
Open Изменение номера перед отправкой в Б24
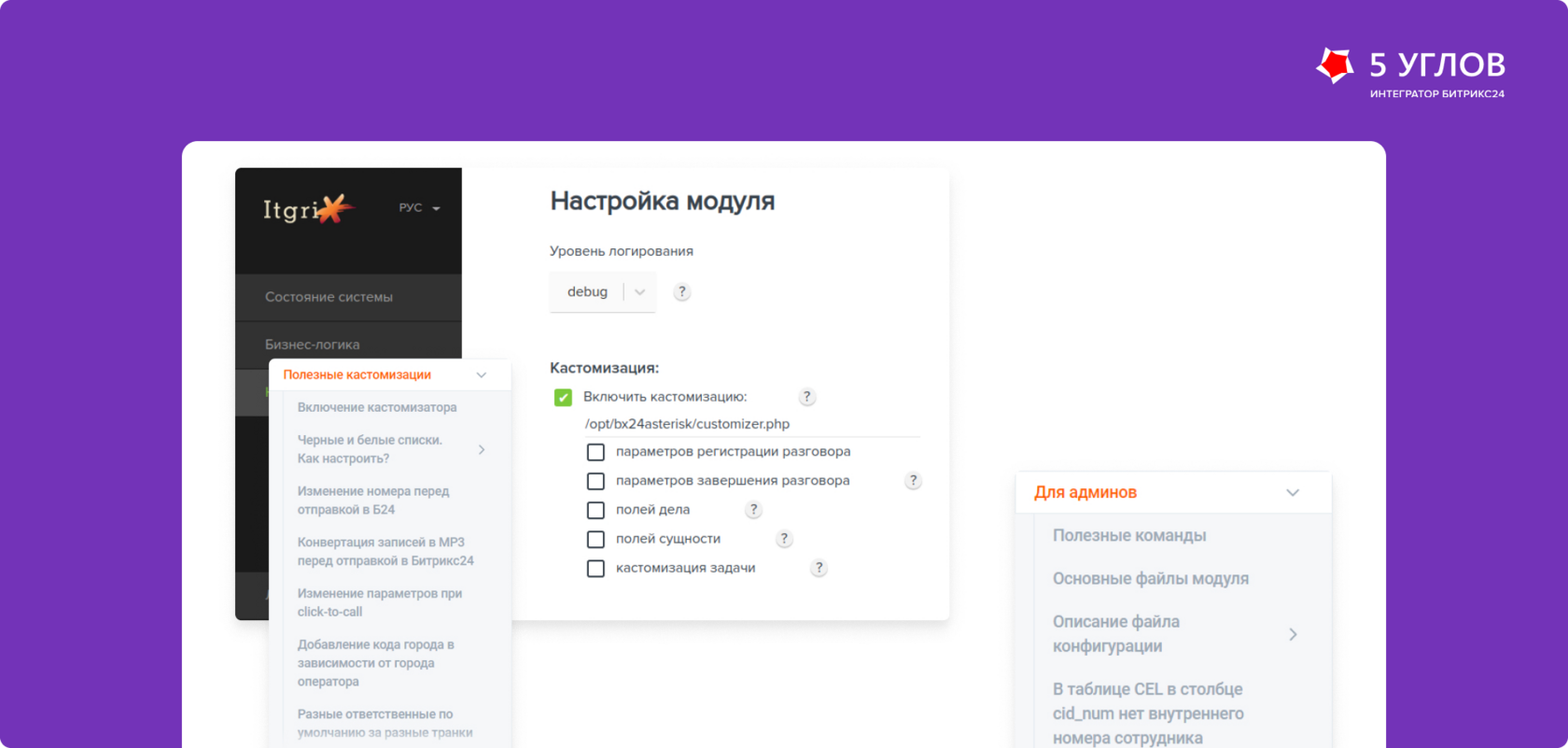pyautogui.click(x=373, y=501)
